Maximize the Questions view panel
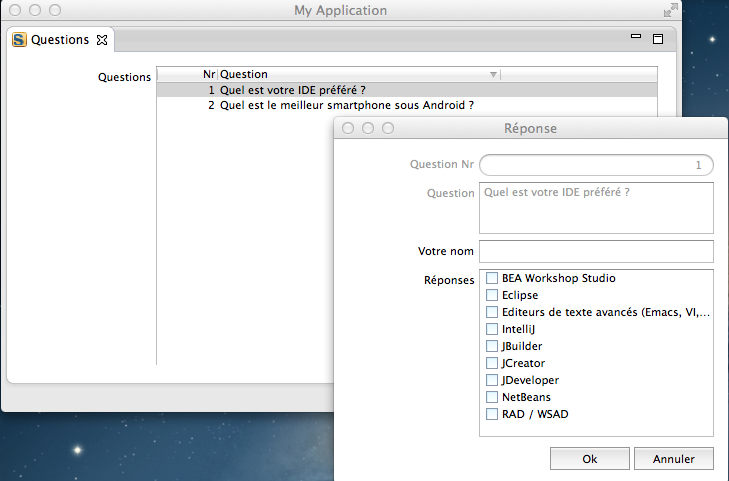 pos(658,39)
